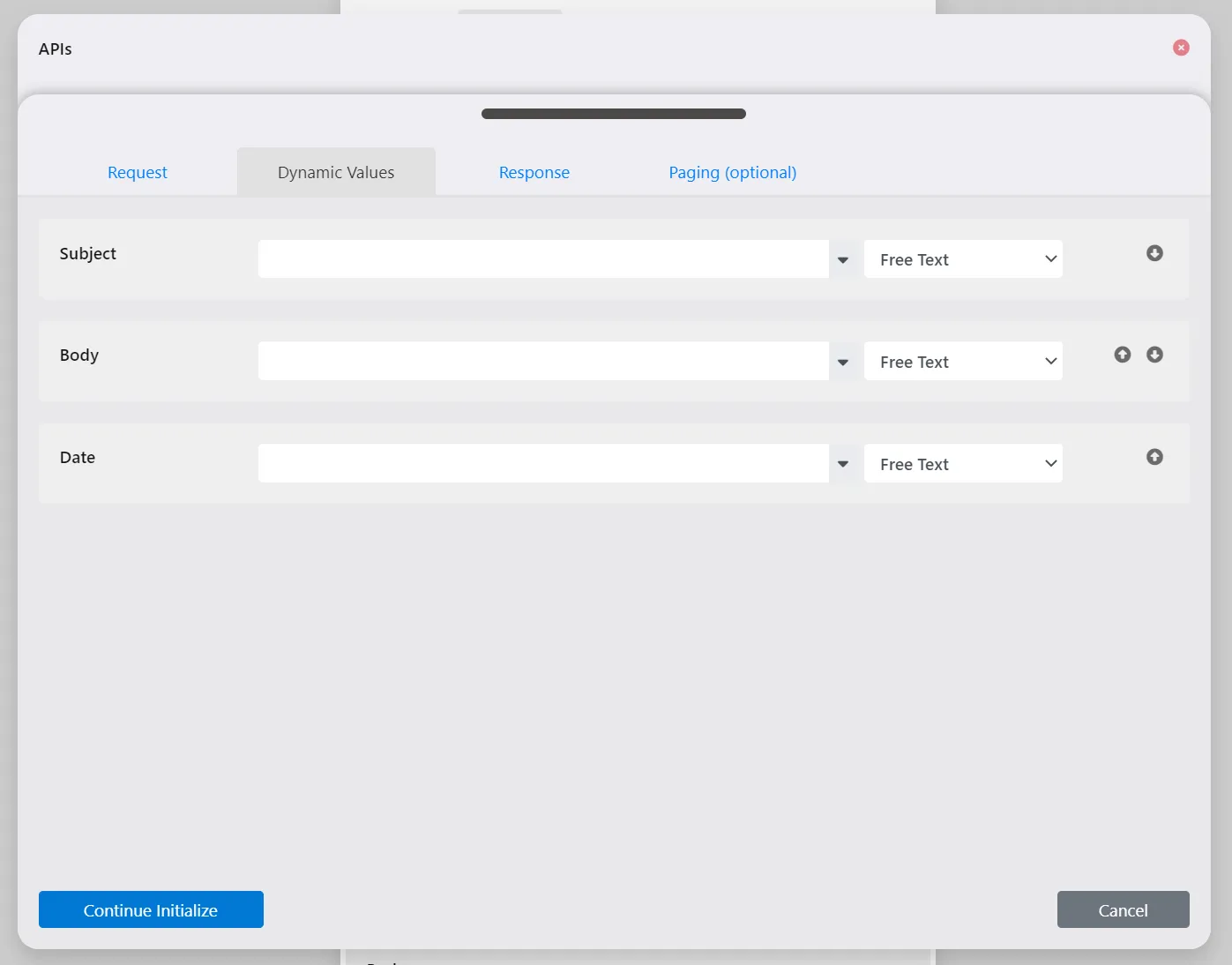
Task: Open the Date value suggestions arrow
Action: [x=843, y=464]
